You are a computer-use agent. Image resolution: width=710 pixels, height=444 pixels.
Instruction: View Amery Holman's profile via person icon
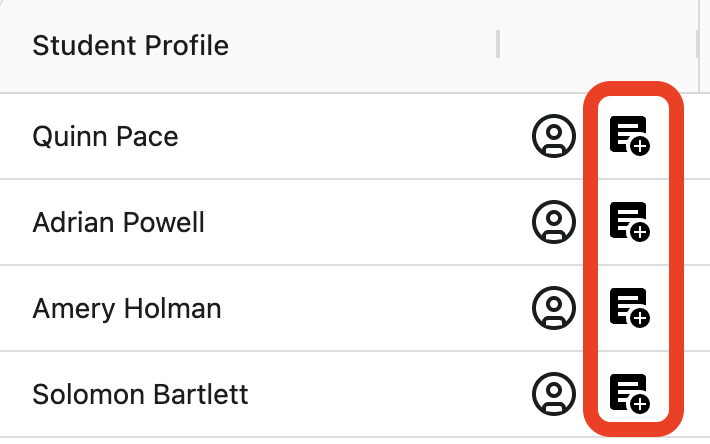tap(553, 308)
